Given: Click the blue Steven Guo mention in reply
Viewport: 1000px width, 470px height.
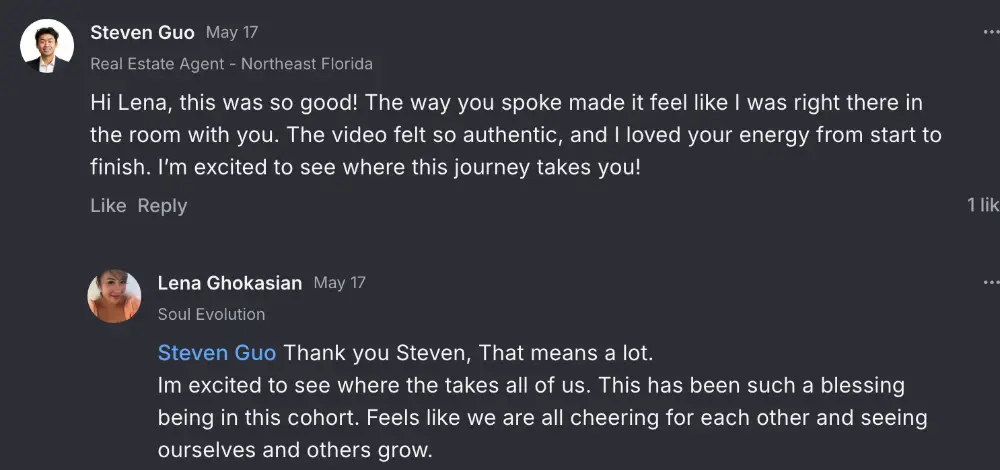Looking at the screenshot, I should coord(217,353).
